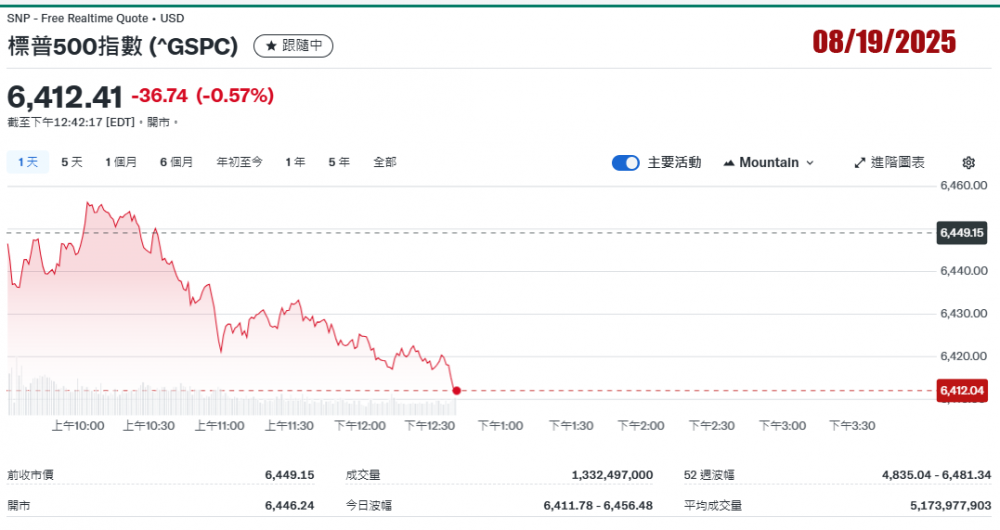Click the Mountain chart type icon

pos(728,163)
